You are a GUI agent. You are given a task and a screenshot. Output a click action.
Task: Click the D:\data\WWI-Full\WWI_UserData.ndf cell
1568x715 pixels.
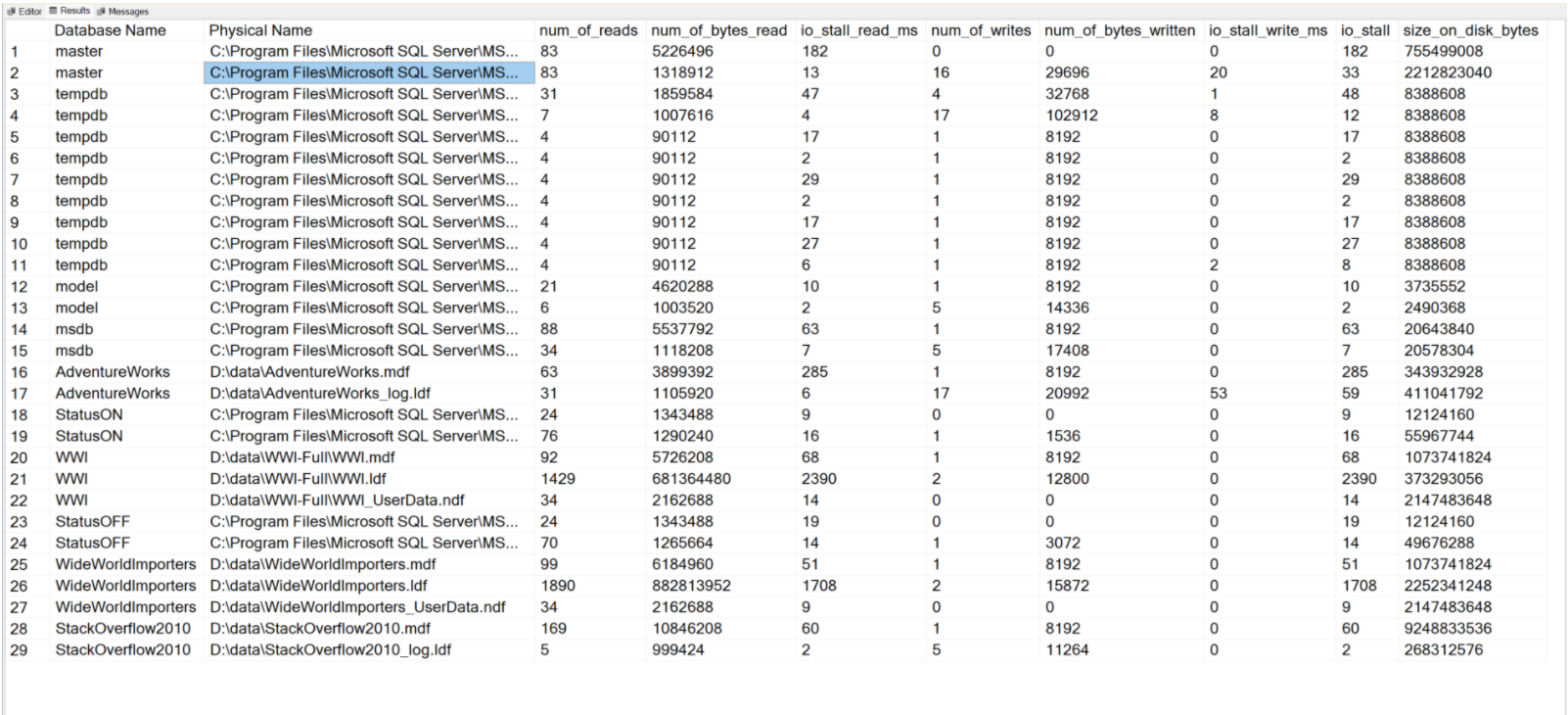pos(338,500)
